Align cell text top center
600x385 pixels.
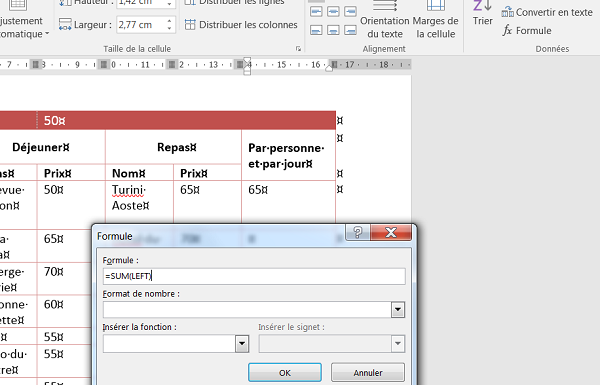[x=333, y=11]
